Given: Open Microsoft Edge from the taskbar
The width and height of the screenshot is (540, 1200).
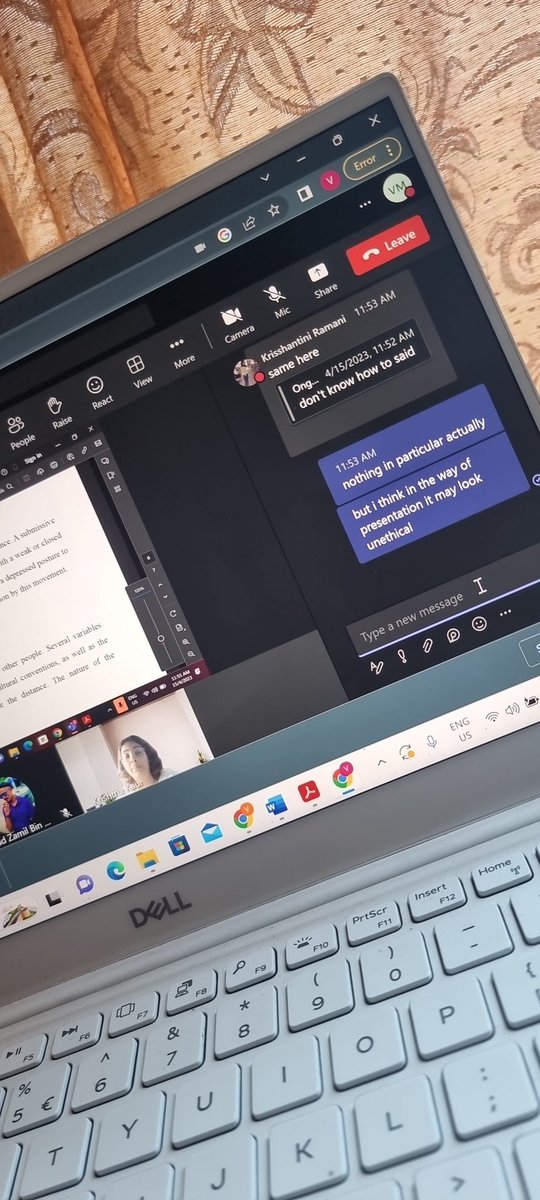Looking at the screenshot, I should [x=116, y=871].
